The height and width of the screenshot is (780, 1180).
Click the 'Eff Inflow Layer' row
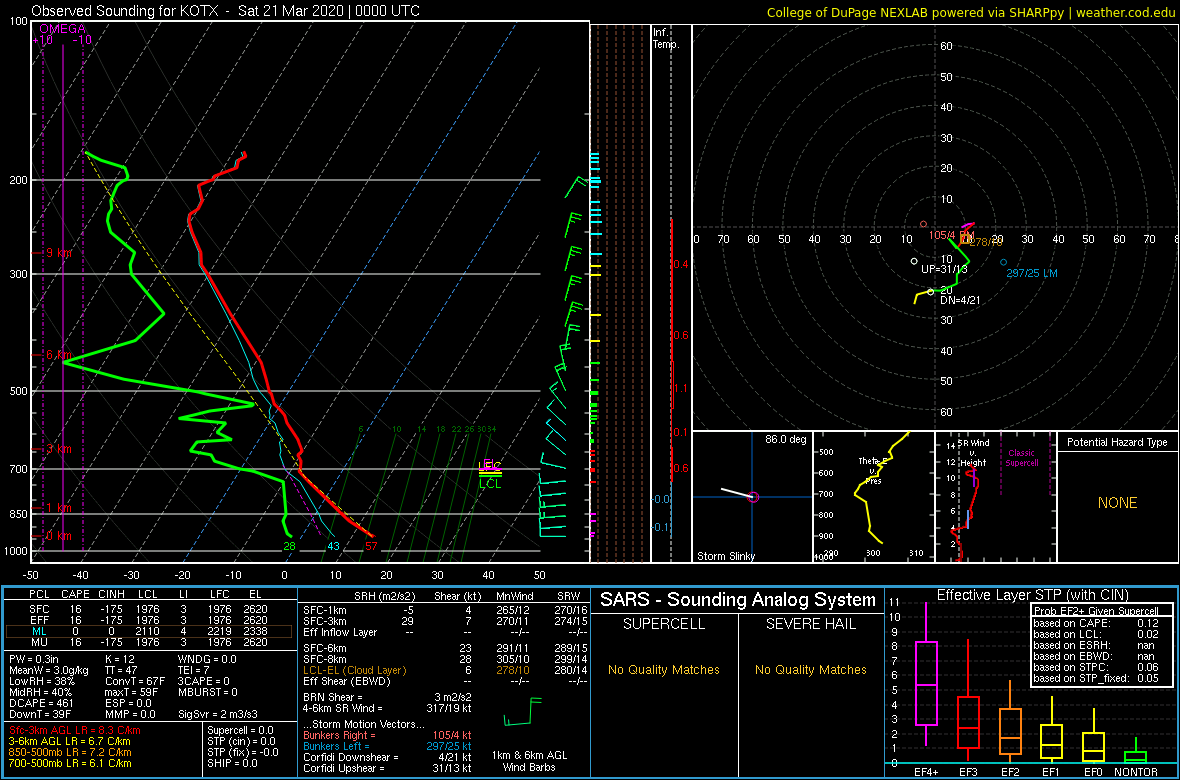click(444, 632)
